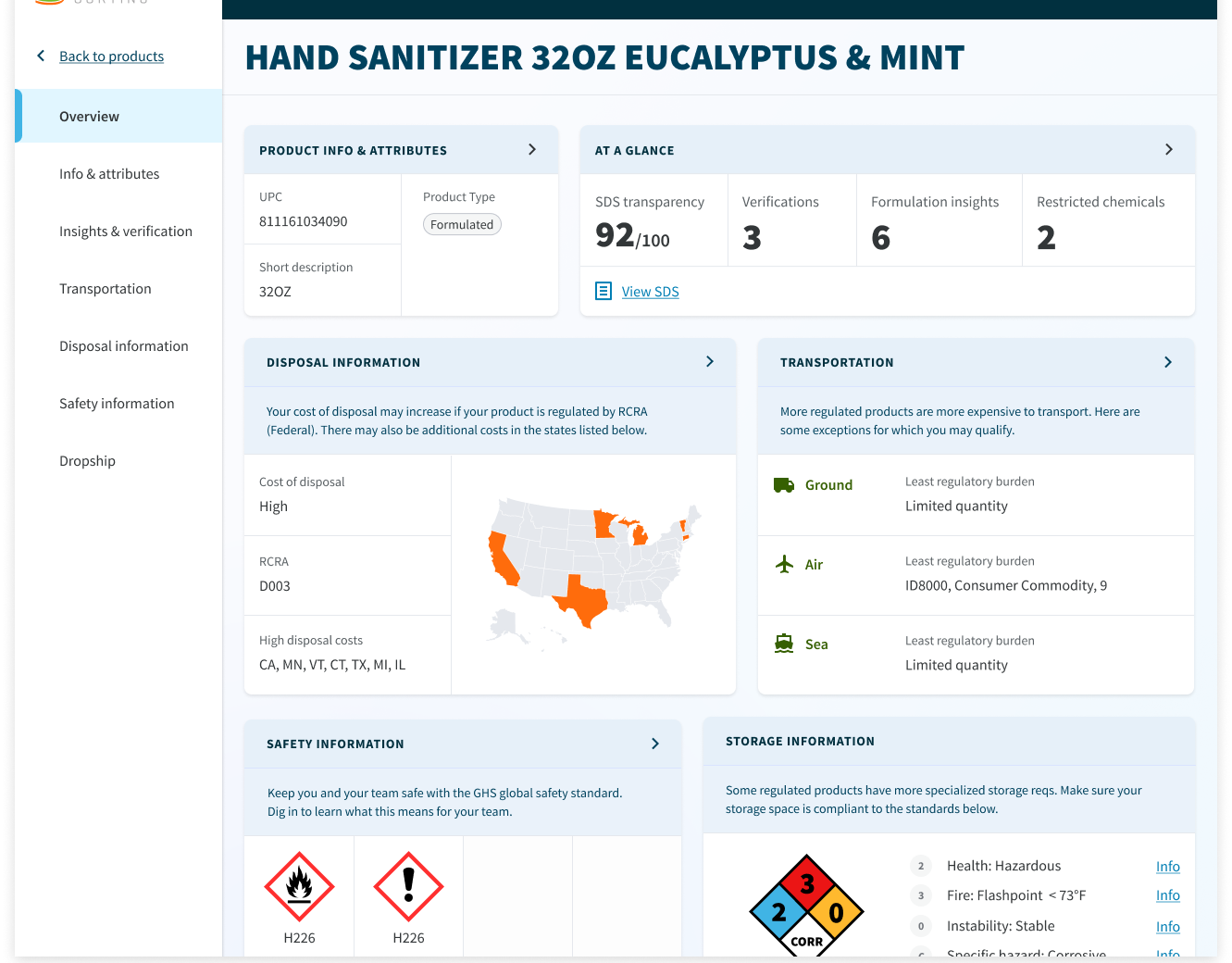
Task: Click the Sea mode label
Action: tap(816, 644)
